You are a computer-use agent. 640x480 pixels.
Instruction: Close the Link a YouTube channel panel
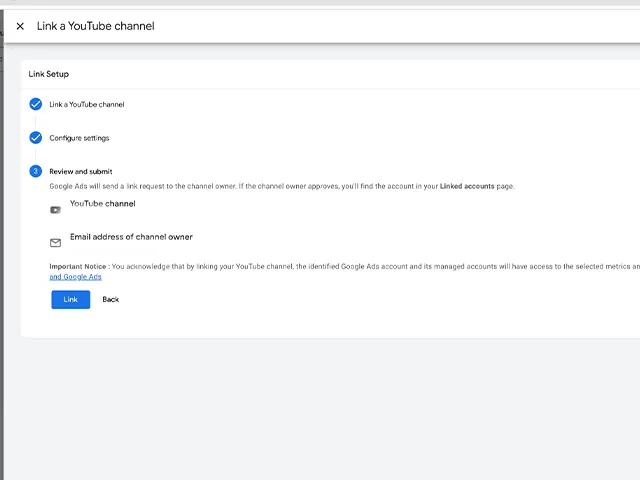[20, 26]
